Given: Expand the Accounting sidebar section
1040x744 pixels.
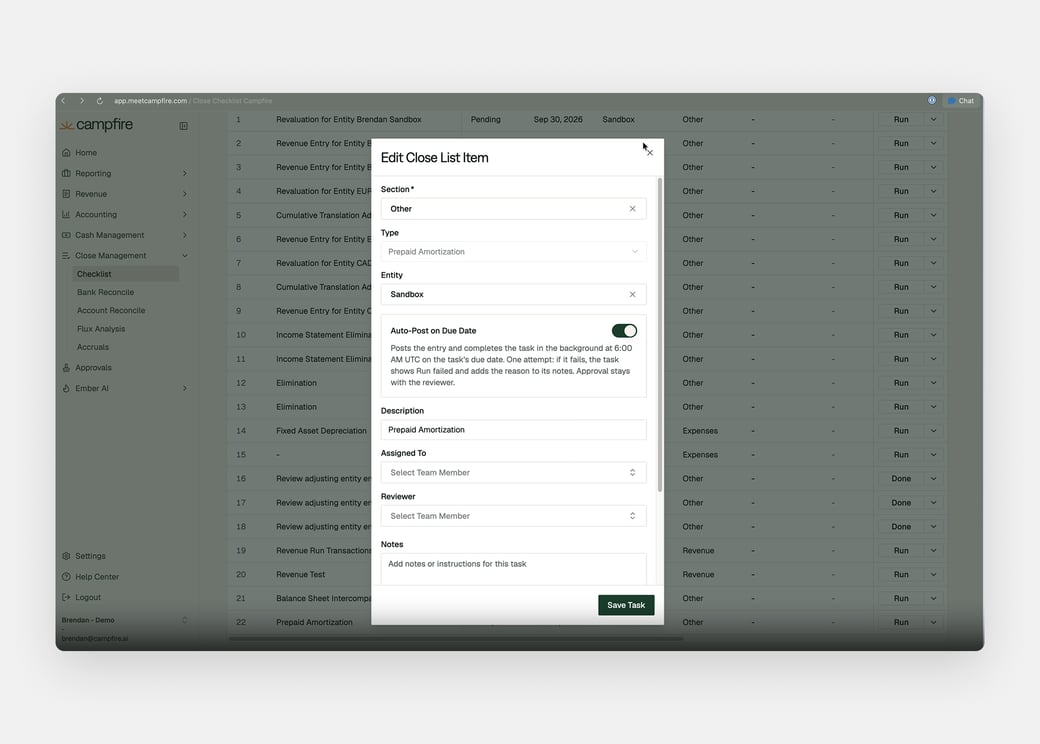Looking at the screenshot, I should (125, 214).
